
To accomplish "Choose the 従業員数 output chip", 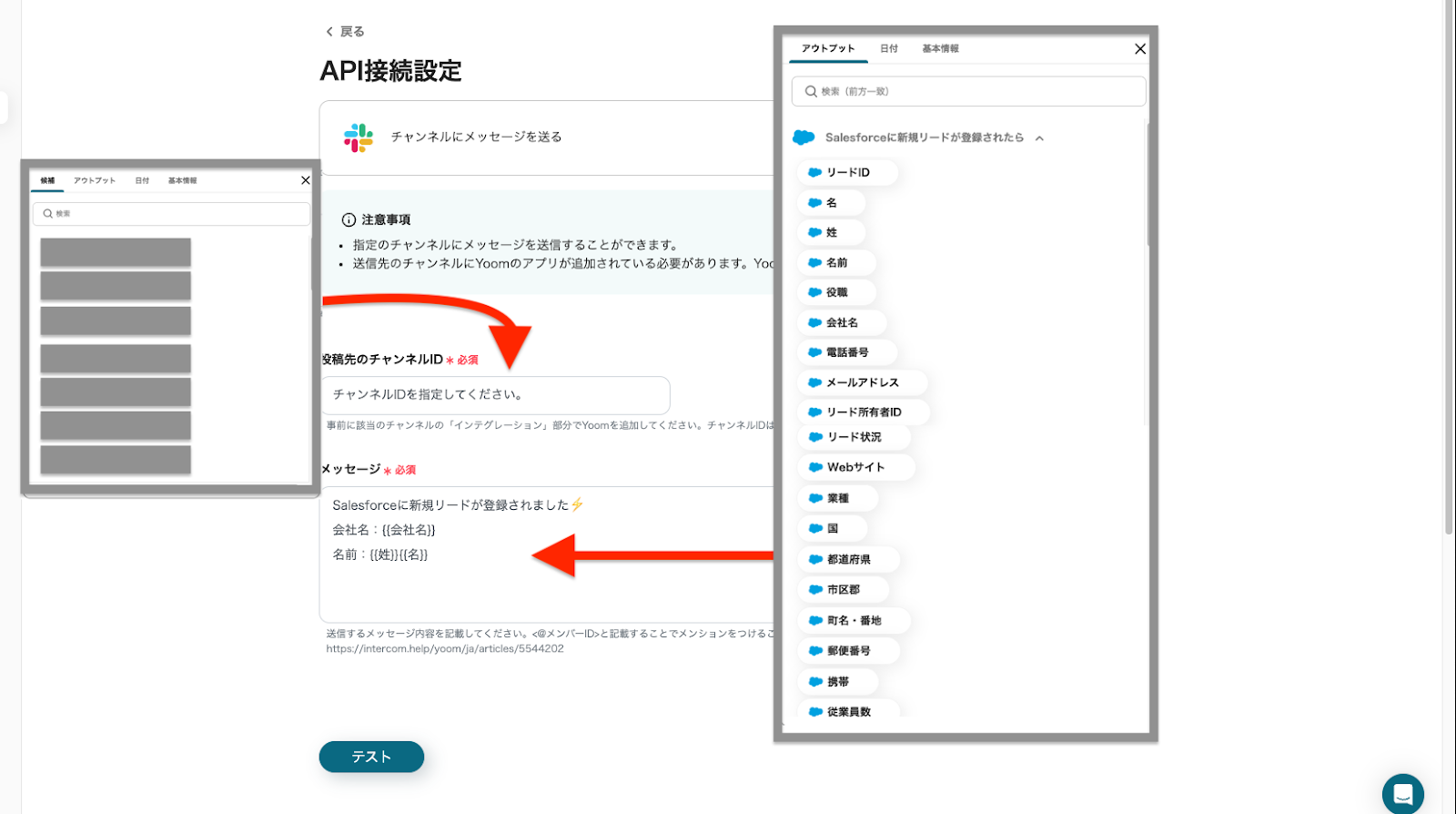I will [848, 709].
